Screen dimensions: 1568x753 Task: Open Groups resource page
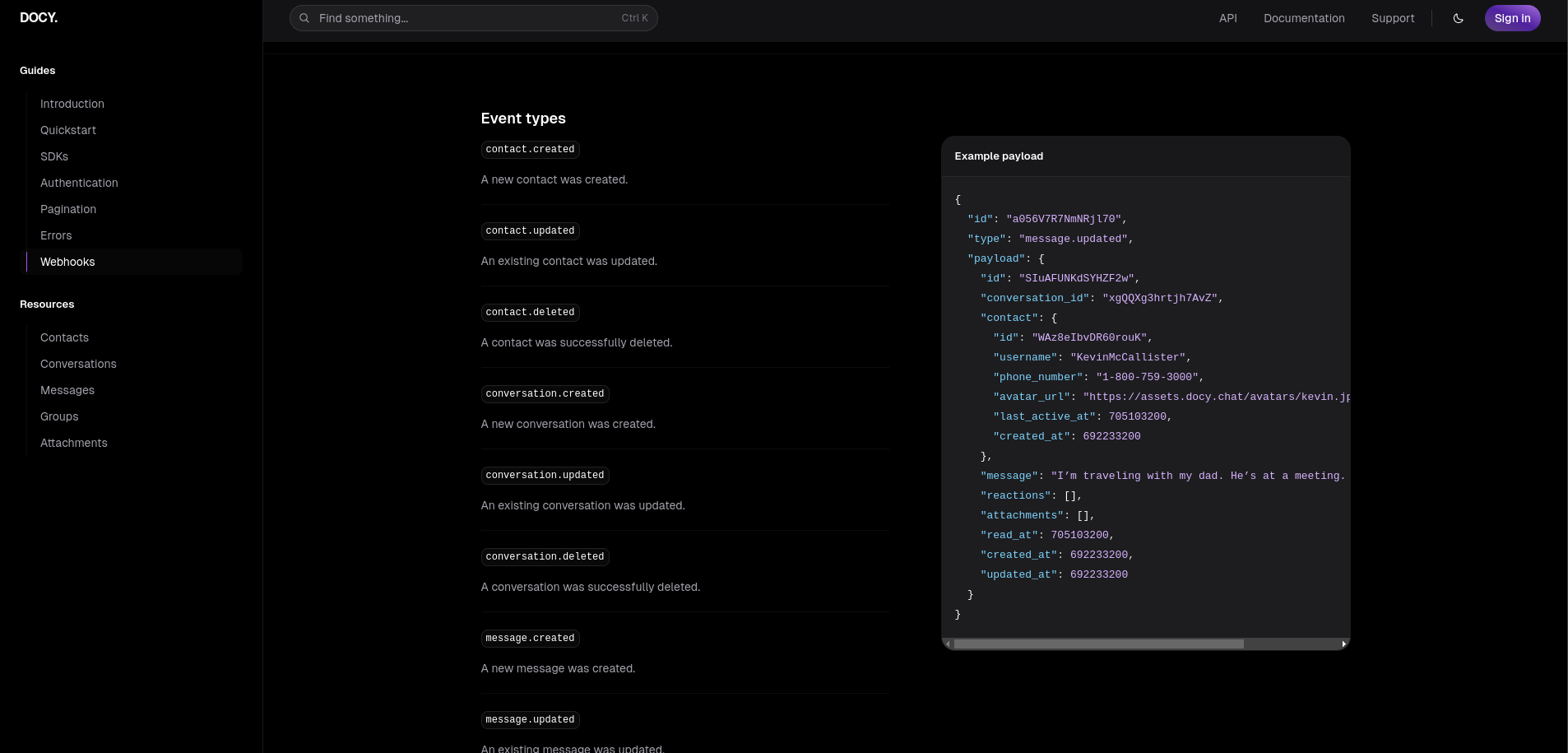[x=59, y=416]
